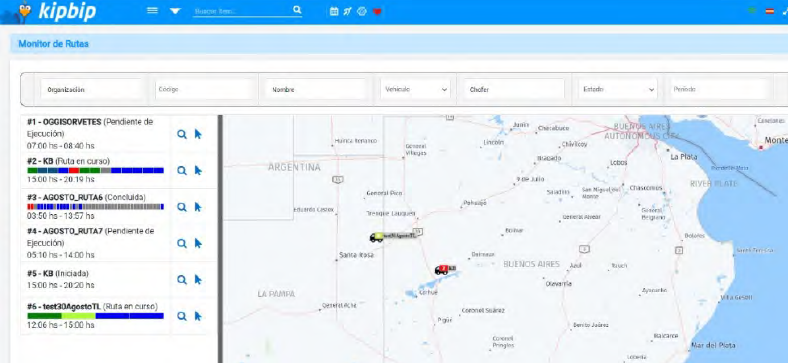
Task: Click the kipbip logo
Action: click(55, 12)
